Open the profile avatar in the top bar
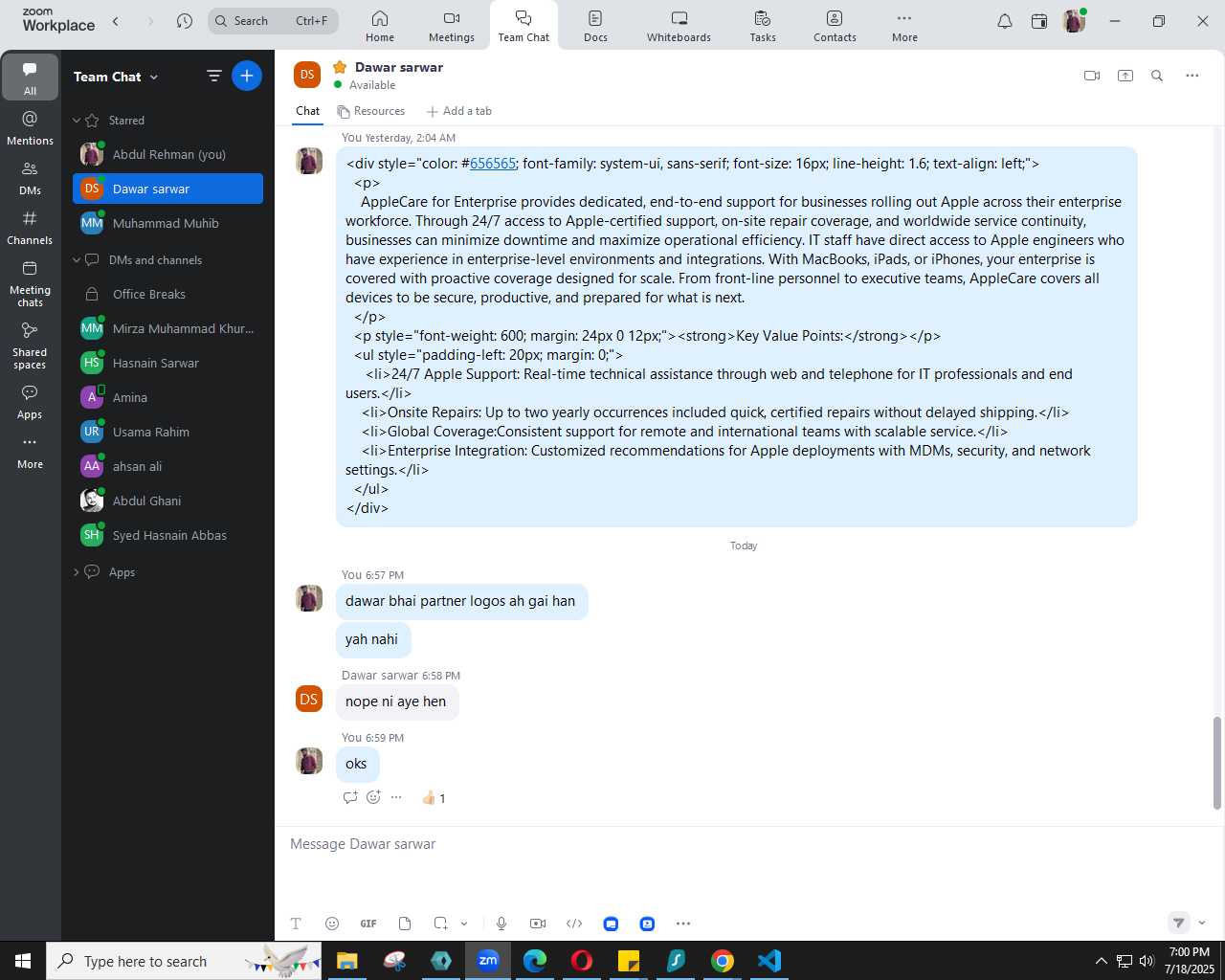 [1074, 21]
